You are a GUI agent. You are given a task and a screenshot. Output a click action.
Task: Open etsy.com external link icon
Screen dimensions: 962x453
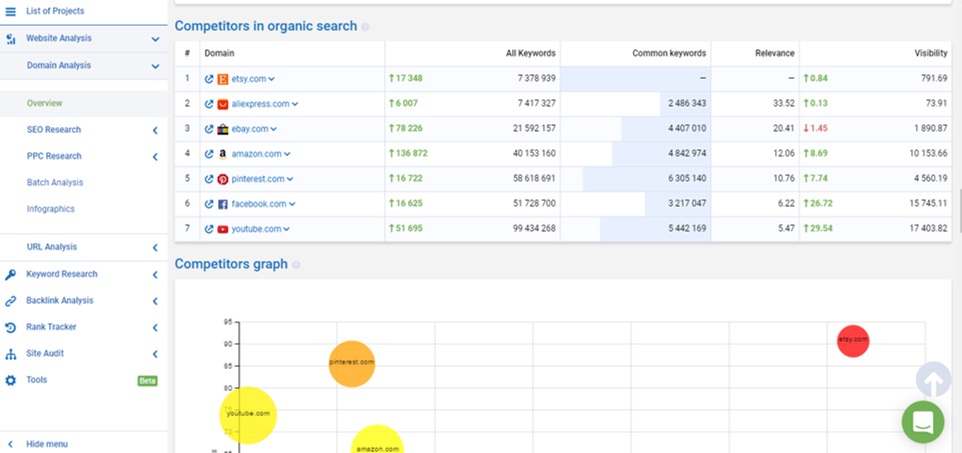(209, 79)
